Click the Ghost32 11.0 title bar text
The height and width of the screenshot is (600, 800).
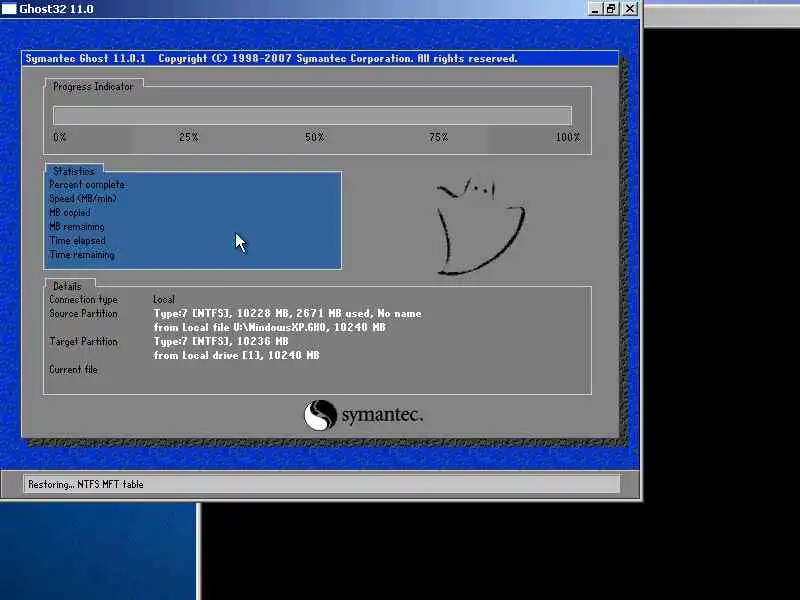point(56,9)
